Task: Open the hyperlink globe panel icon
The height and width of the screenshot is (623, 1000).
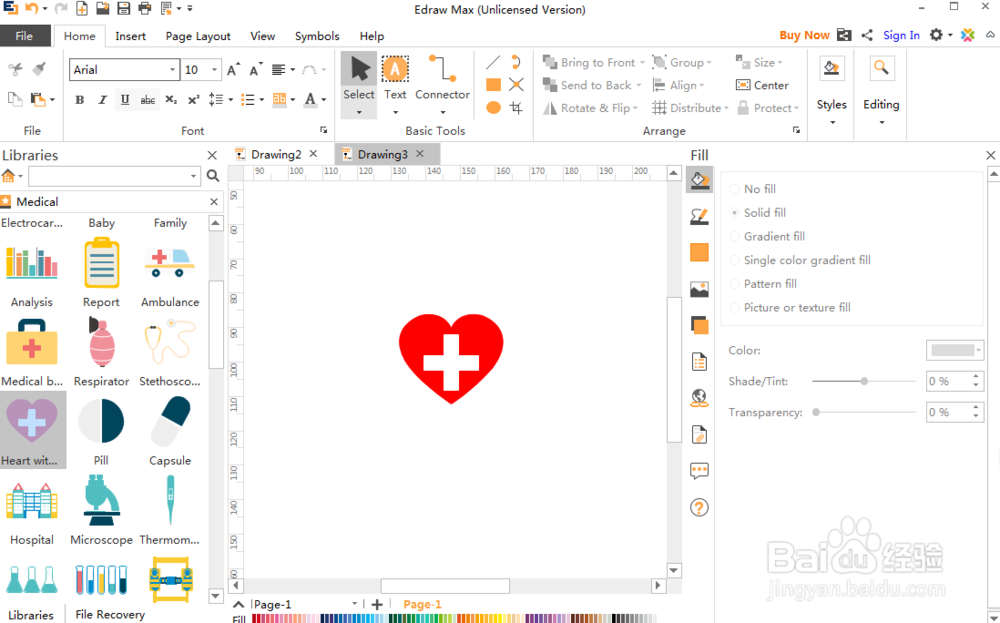Action: tap(700, 398)
